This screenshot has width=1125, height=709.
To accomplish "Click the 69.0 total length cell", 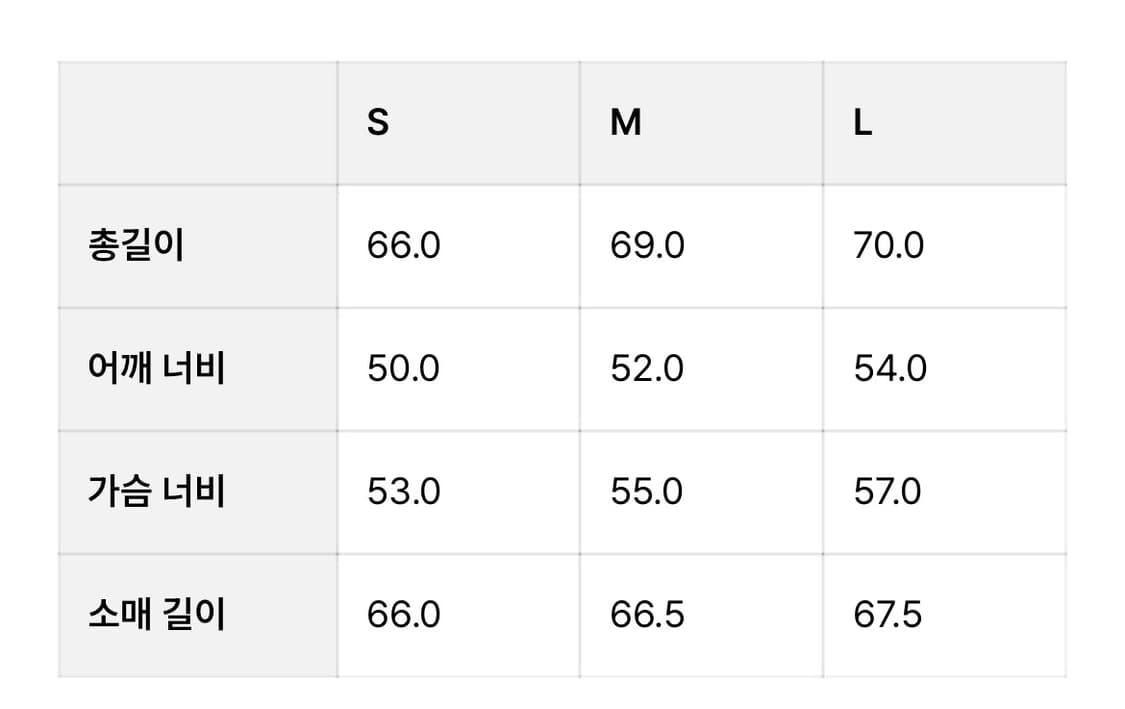I will click(x=647, y=246).
